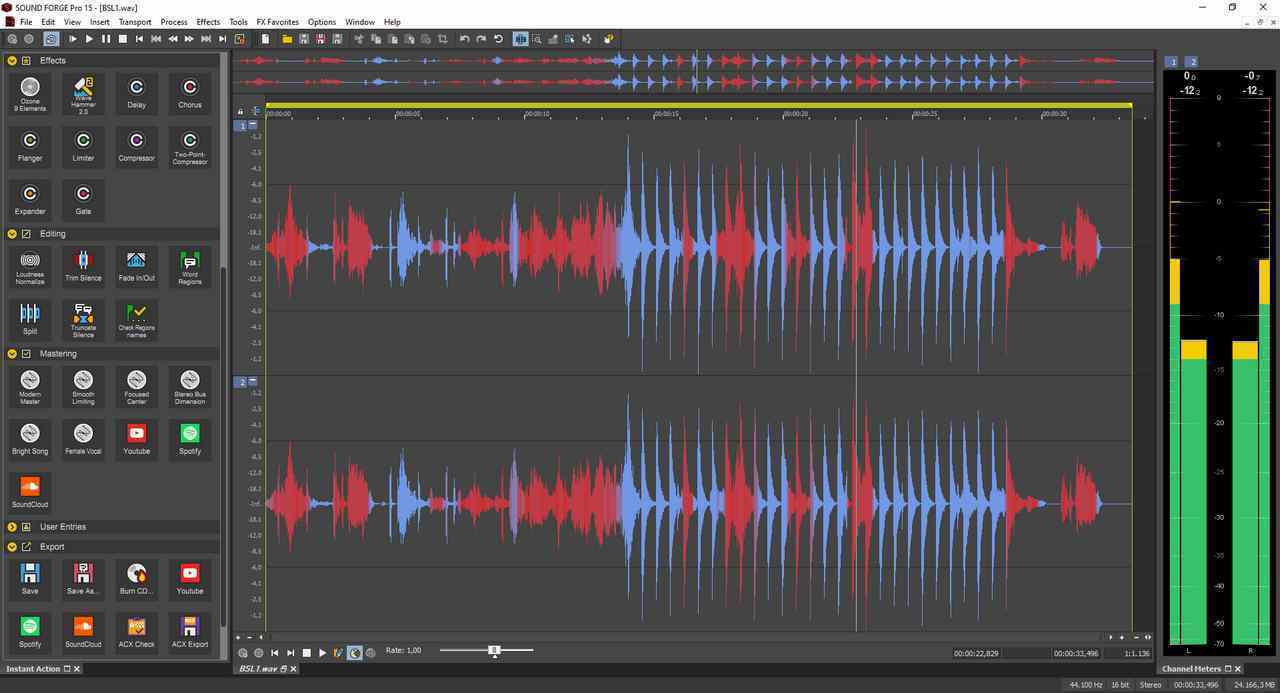This screenshot has height=693, width=1280.
Task: Open the Two-Point Compressor effect
Action: click(x=189, y=146)
